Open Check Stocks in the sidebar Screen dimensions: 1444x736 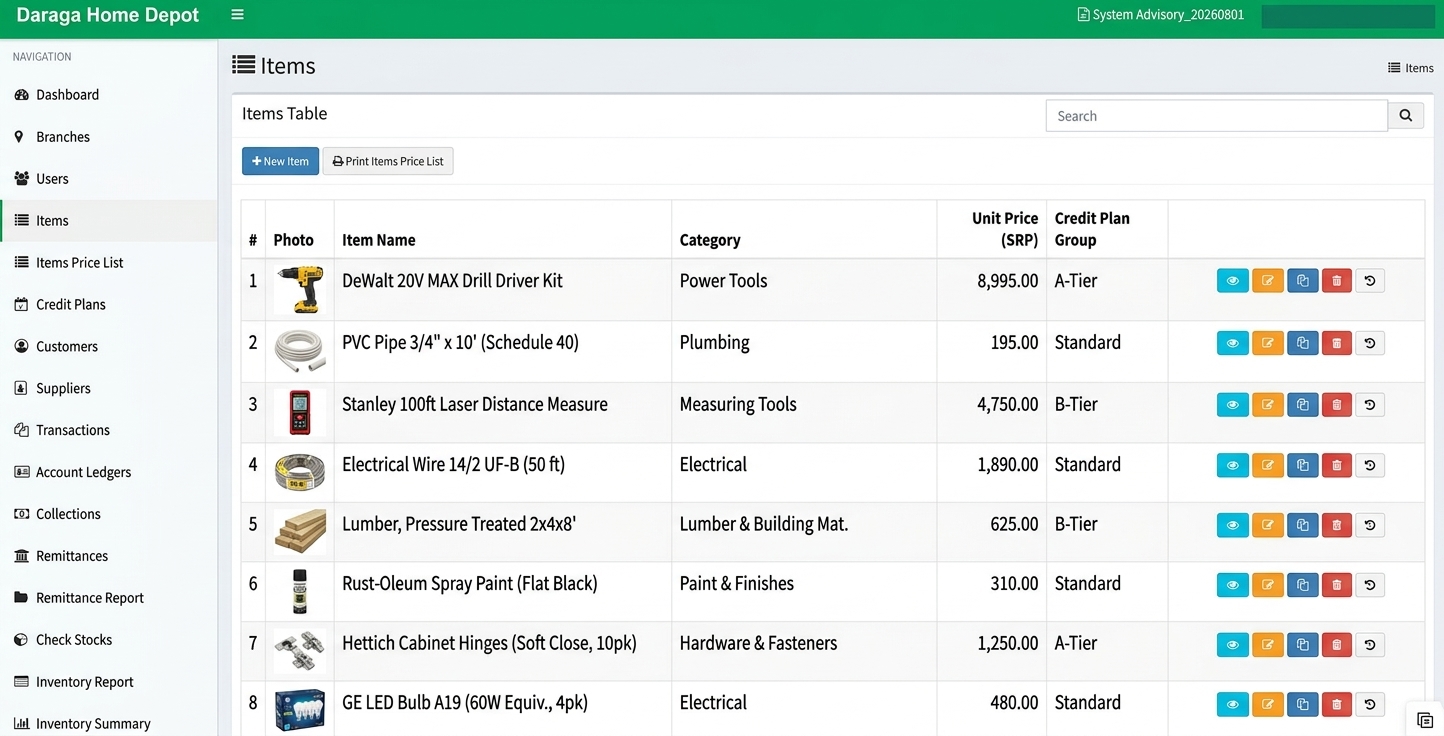(x=108, y=640)
